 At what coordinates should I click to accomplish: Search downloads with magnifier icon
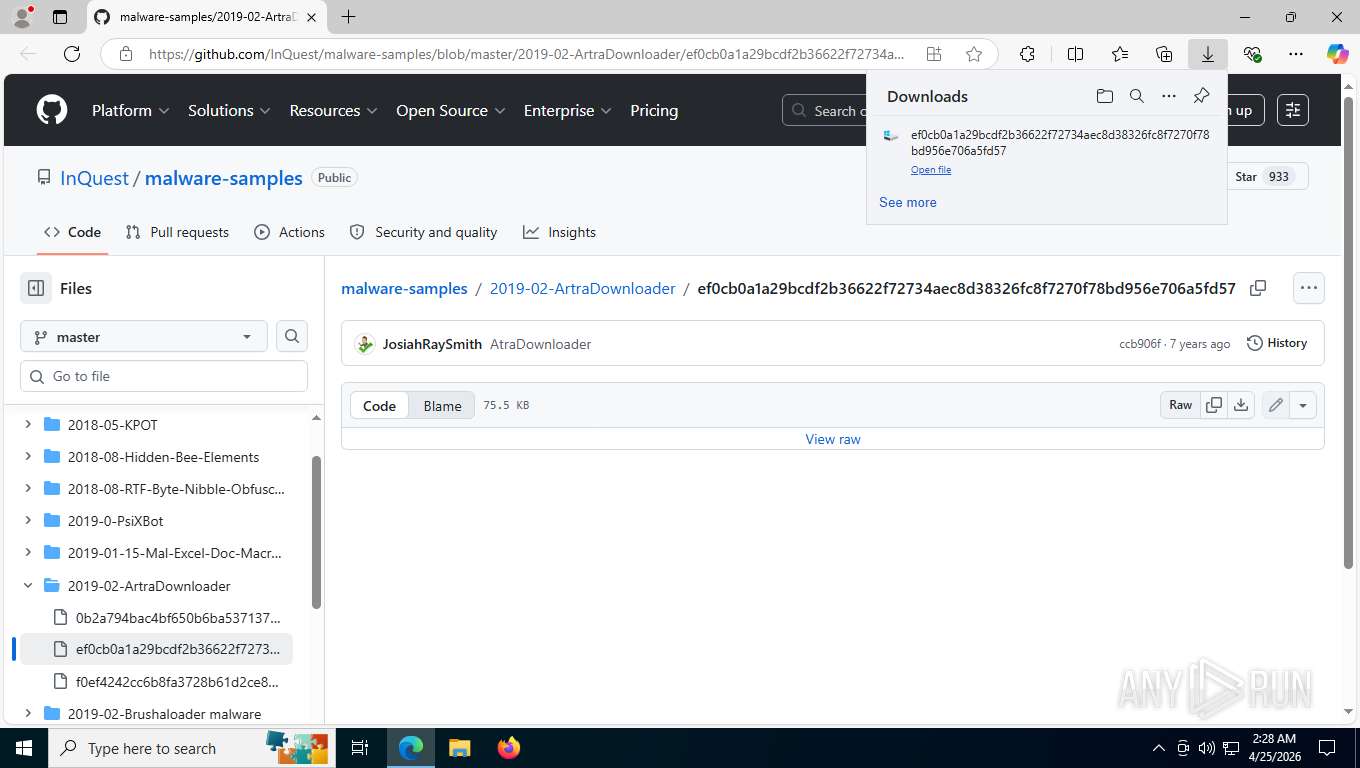pyautogui.click(x=1136, y=96)
